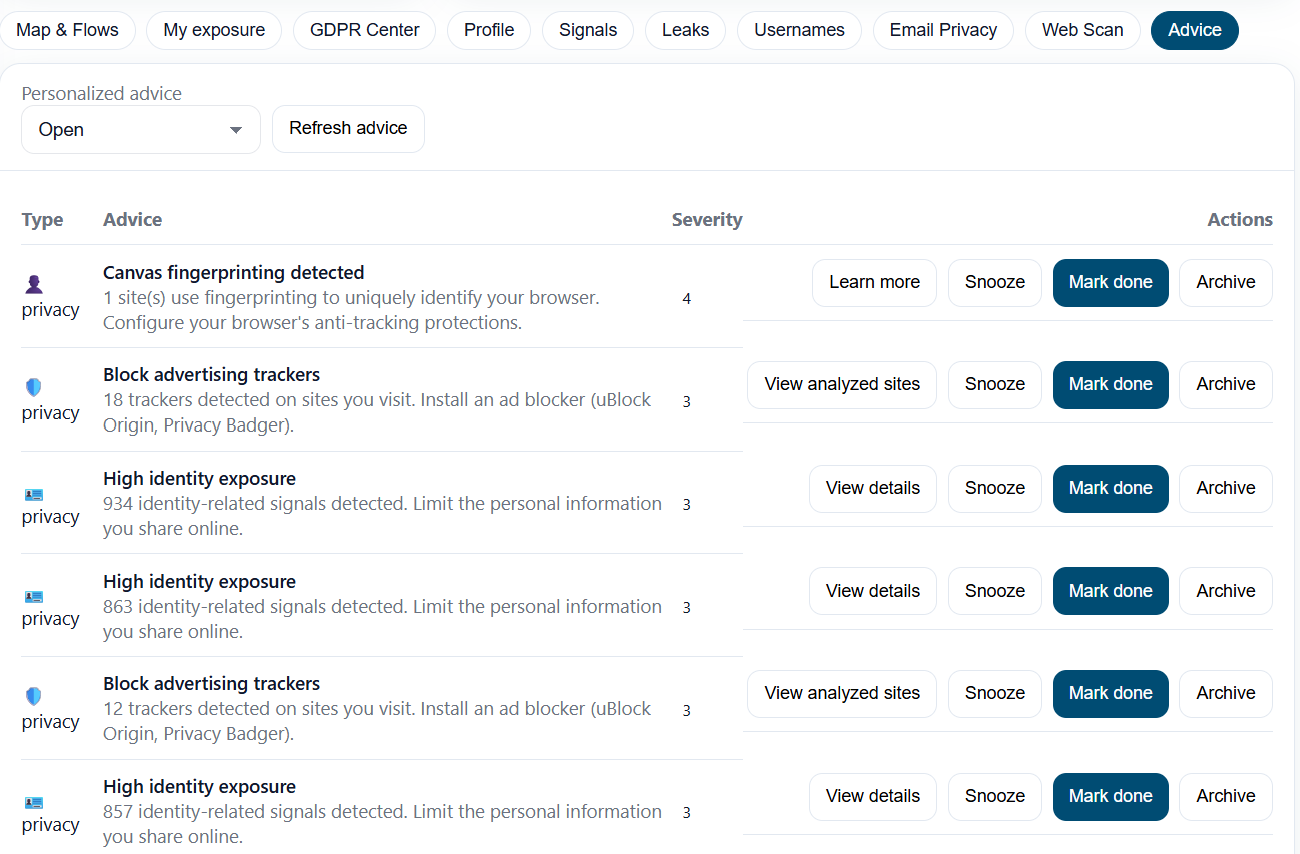Screen dimensions: 1300x854
Task: Click View analyzed sites for 18 trackers advice
Action: click(841, 384)
